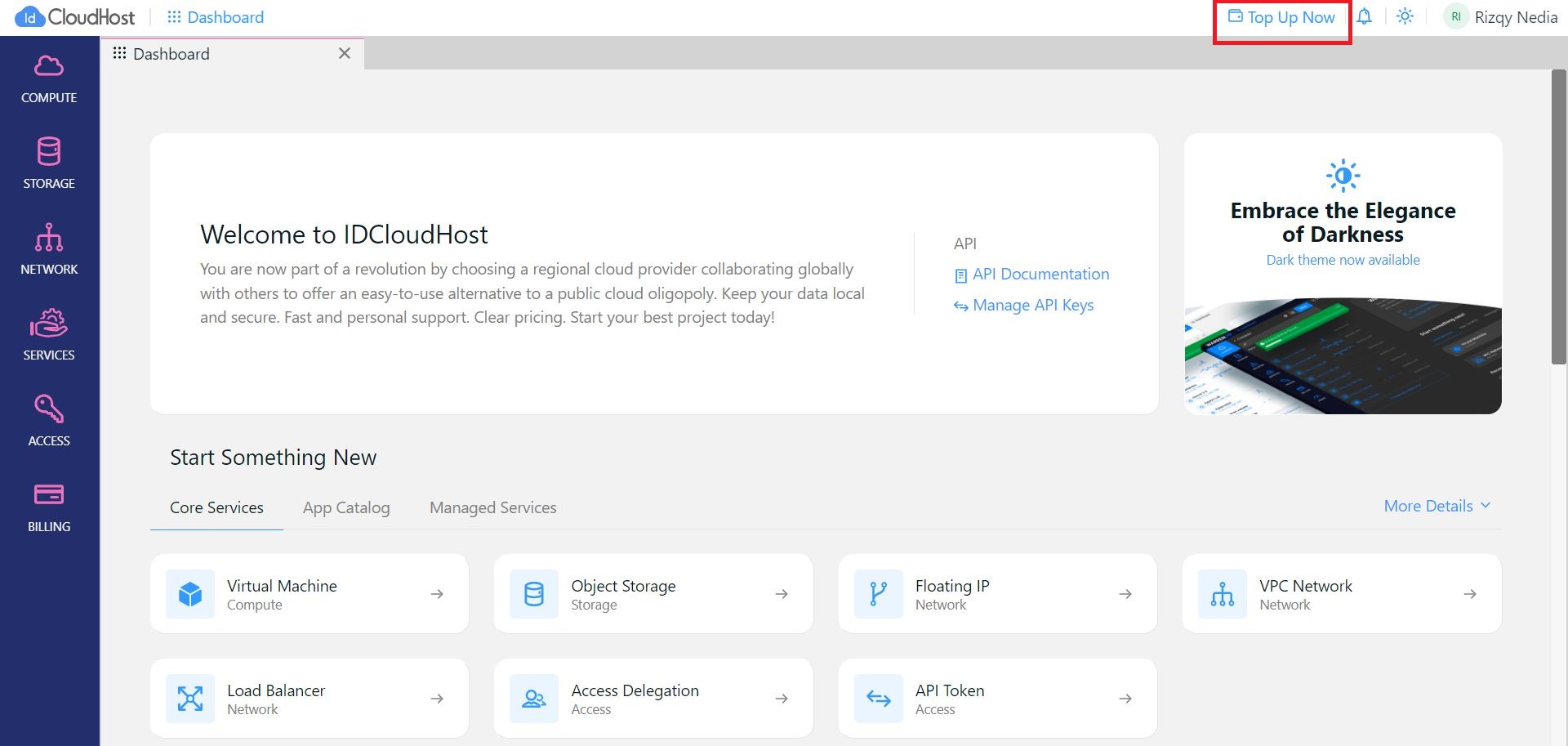Open the notifications bell

tap(1364, 17)
